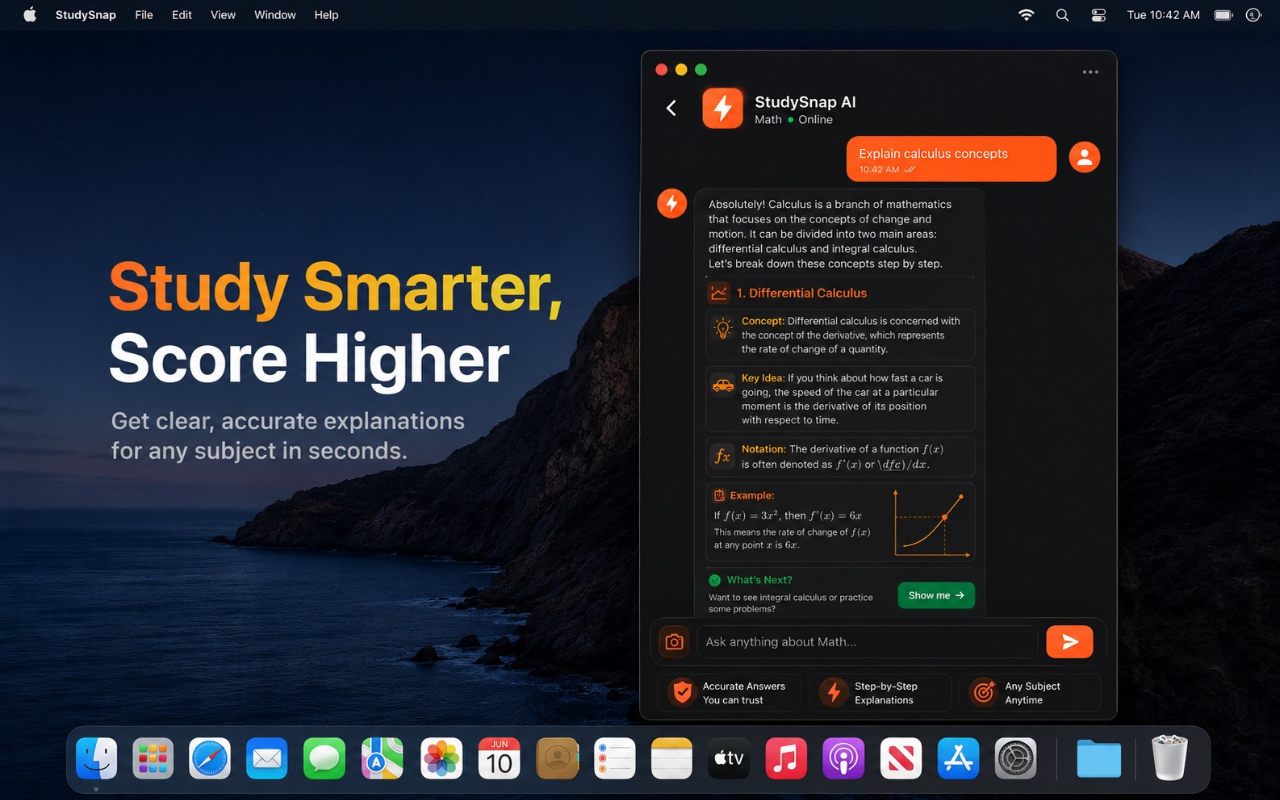Open Notes from the Dock

(x=671, y=758)
